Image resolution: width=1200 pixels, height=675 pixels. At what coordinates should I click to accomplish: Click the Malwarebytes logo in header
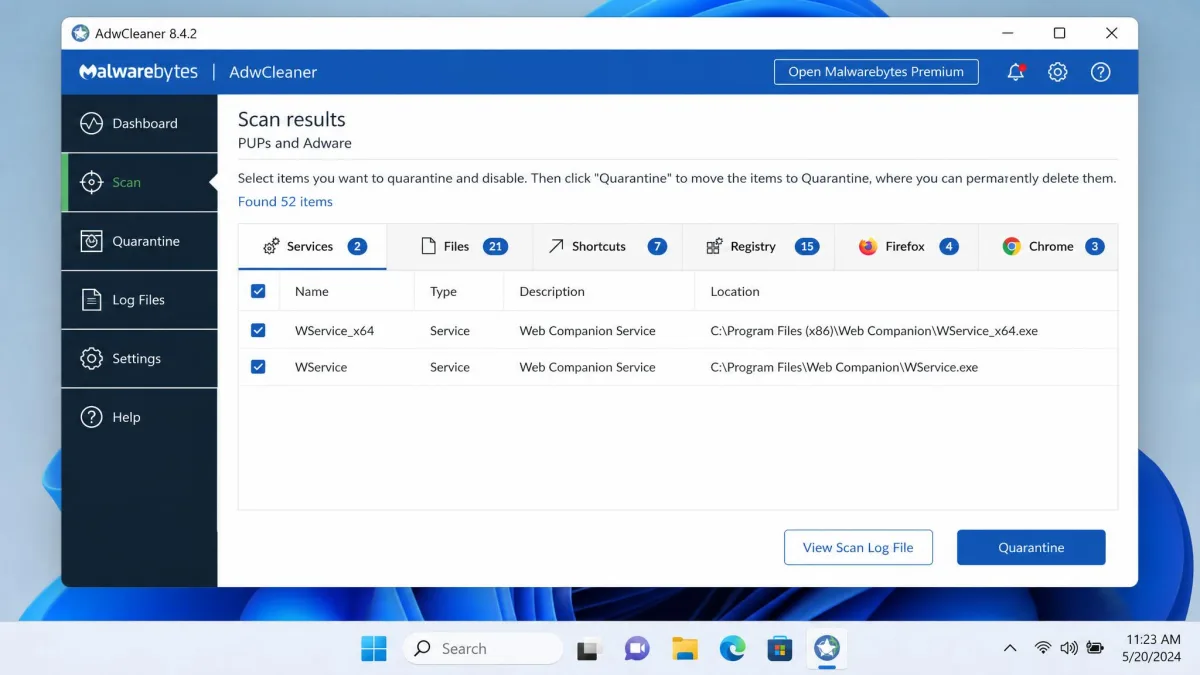pos(139,72)
